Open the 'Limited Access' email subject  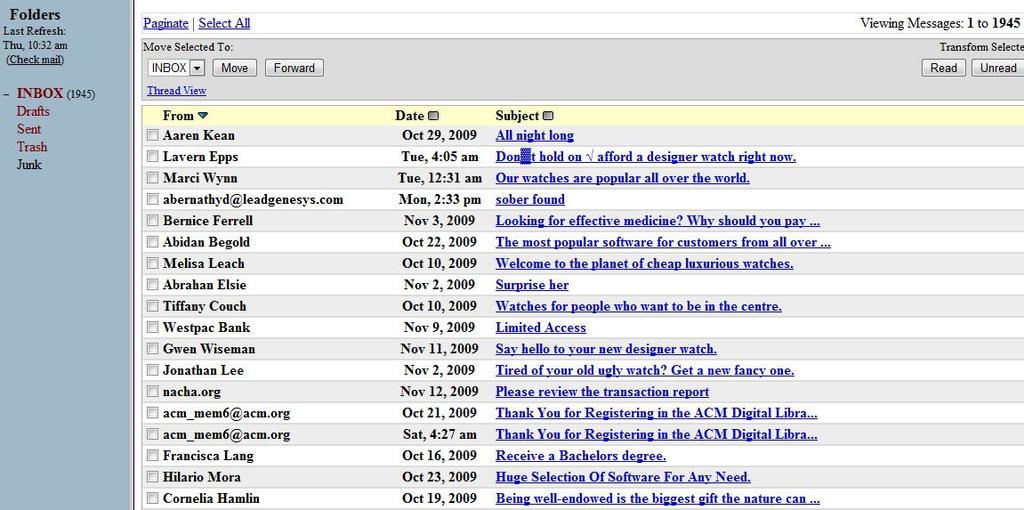[x=541, y=328]
